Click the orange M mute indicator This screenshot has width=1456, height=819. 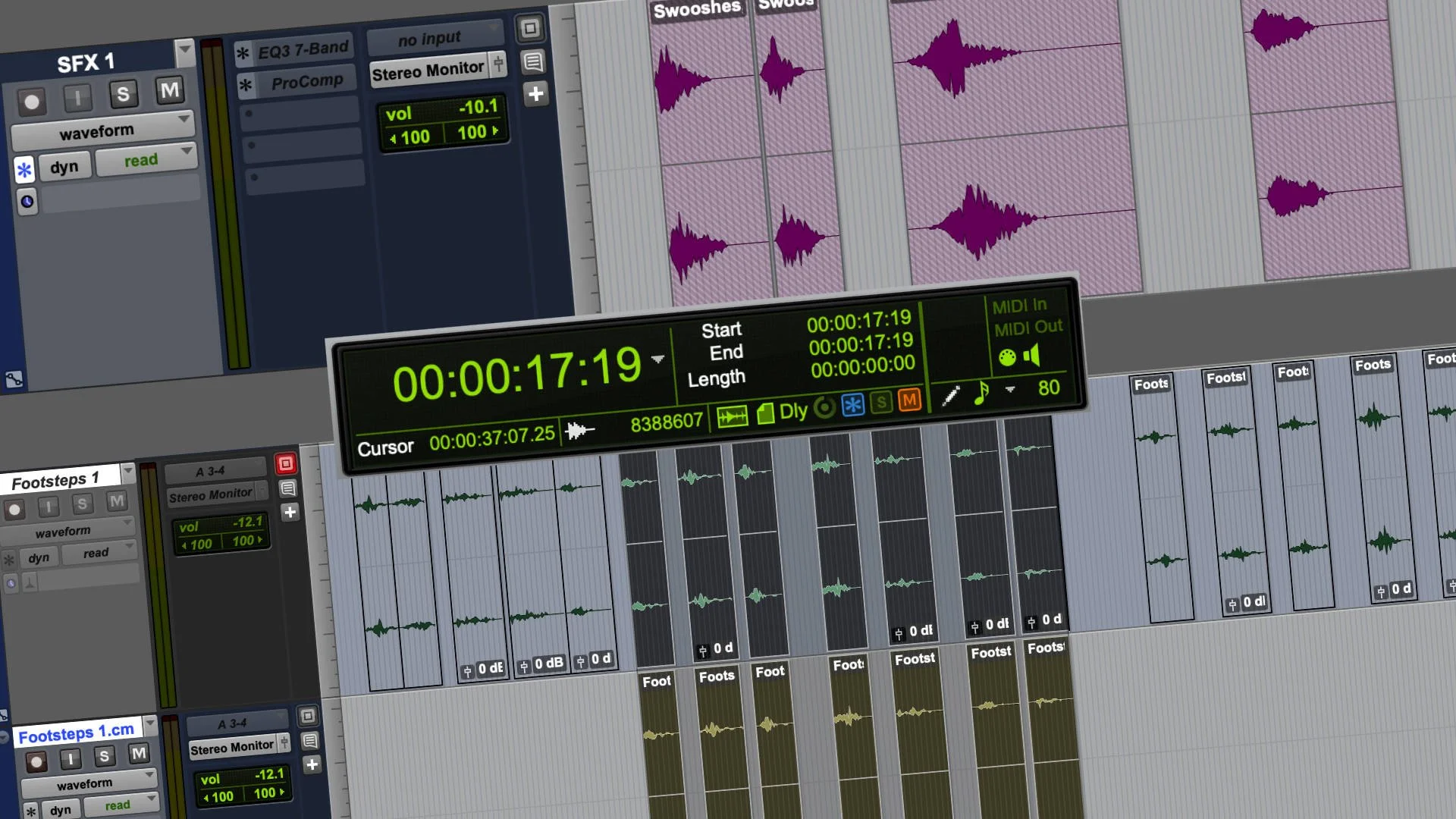909,400
